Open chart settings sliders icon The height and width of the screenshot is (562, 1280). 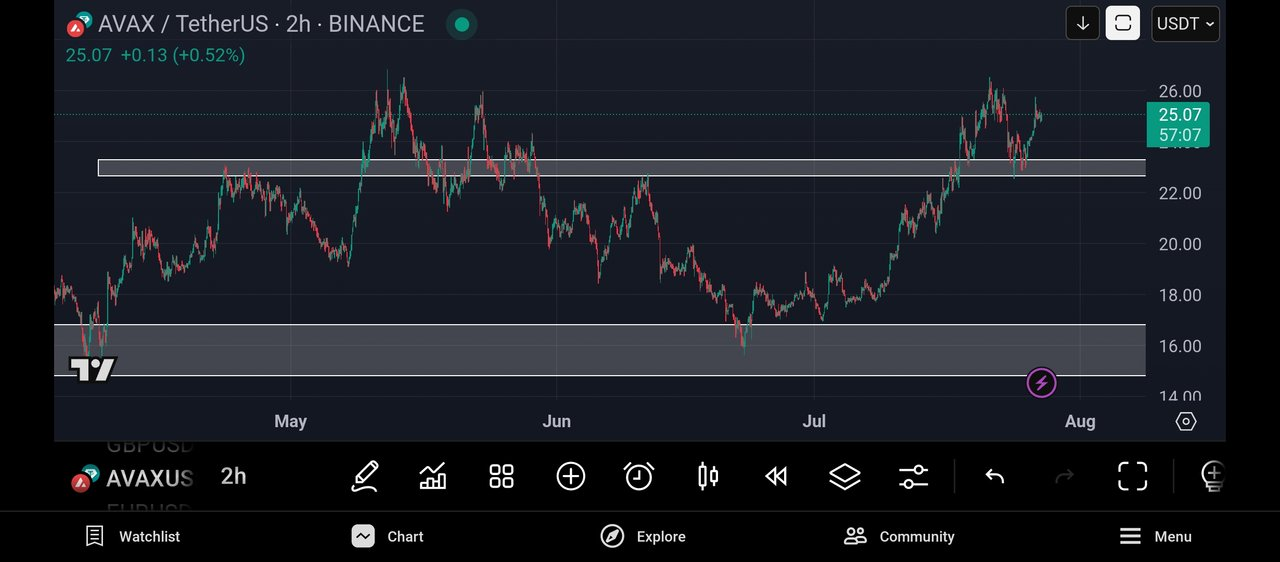coord(913,476)
